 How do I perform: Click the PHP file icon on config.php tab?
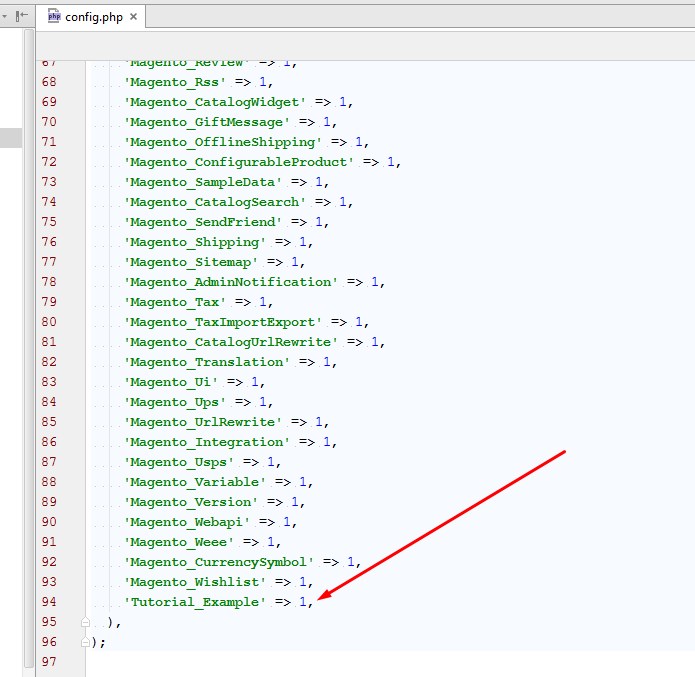[x=54, y=16]
